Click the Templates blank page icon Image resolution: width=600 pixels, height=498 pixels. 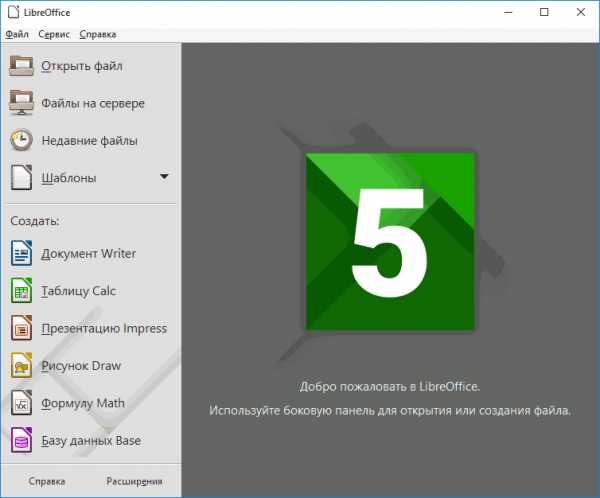(x=21, y=177)
